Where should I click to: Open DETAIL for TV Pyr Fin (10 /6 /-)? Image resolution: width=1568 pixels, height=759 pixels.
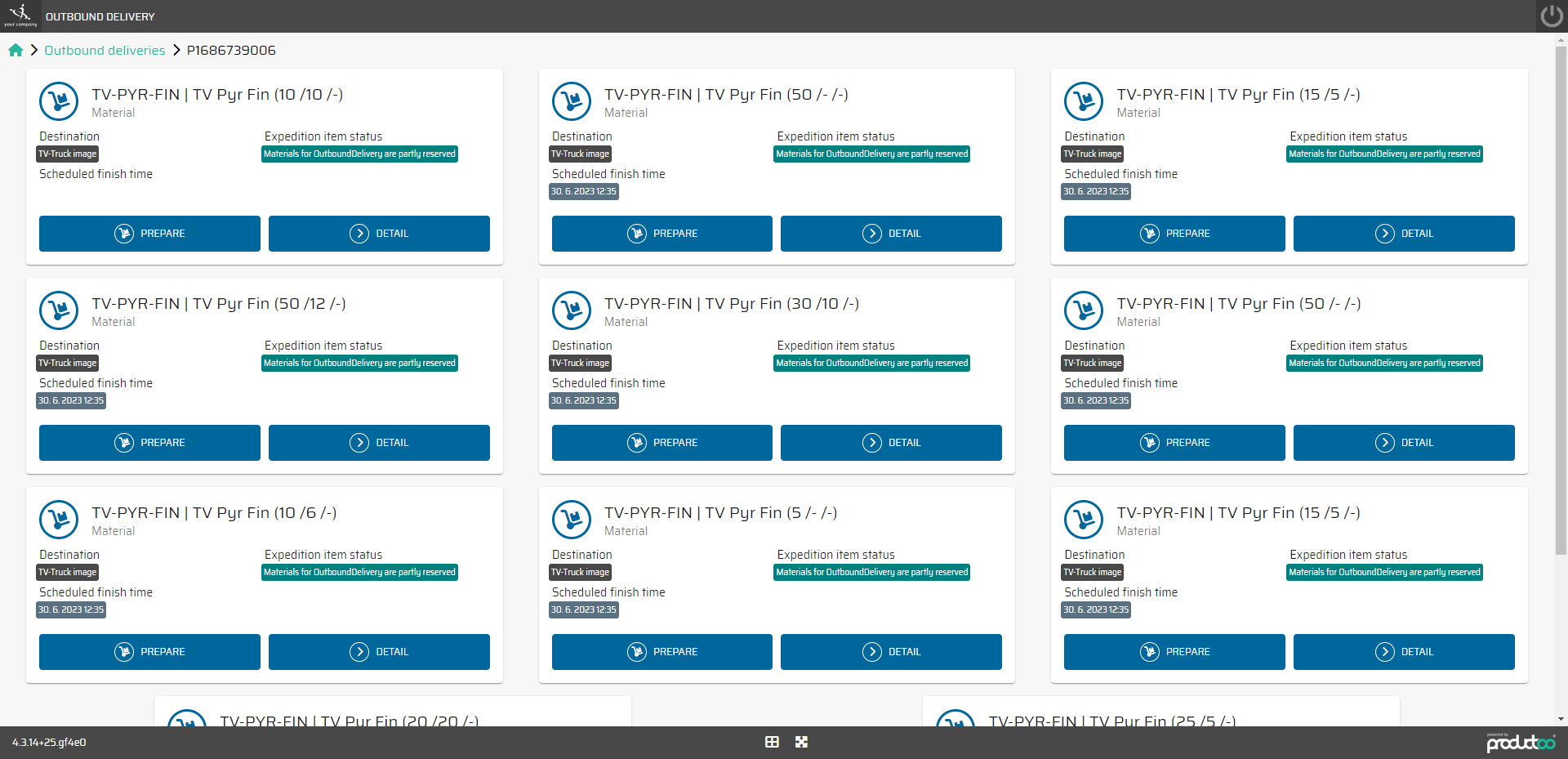(379, 652)
